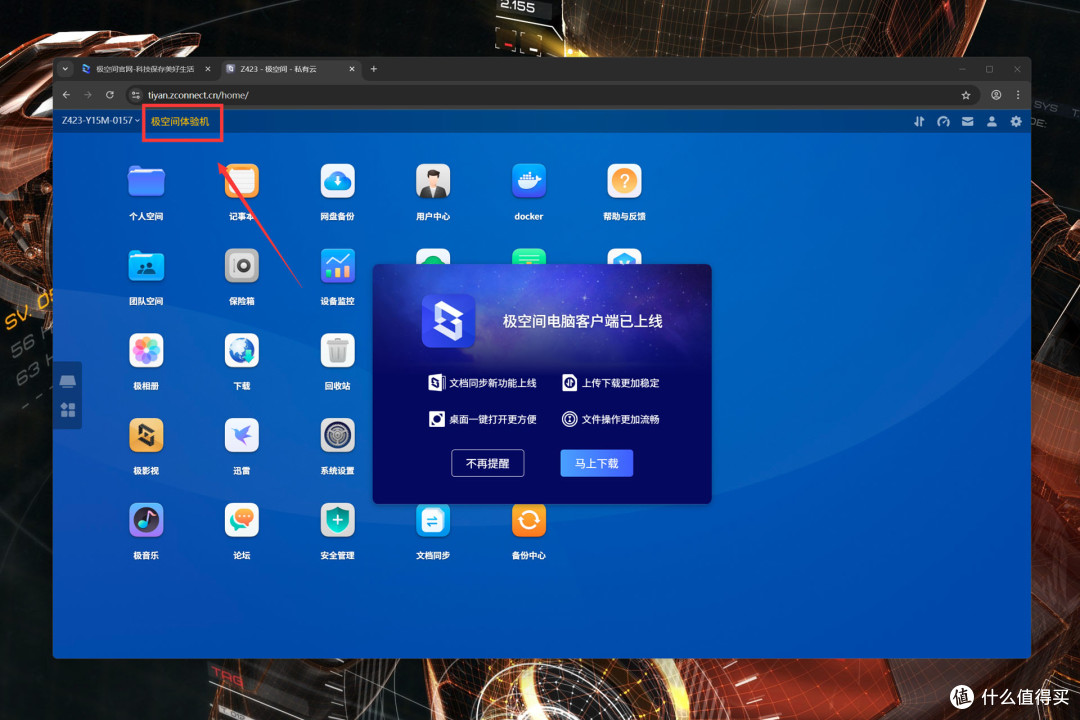Launch the docker app
The height and width of the screenshot is (720, 1080).
coord(528,181)
